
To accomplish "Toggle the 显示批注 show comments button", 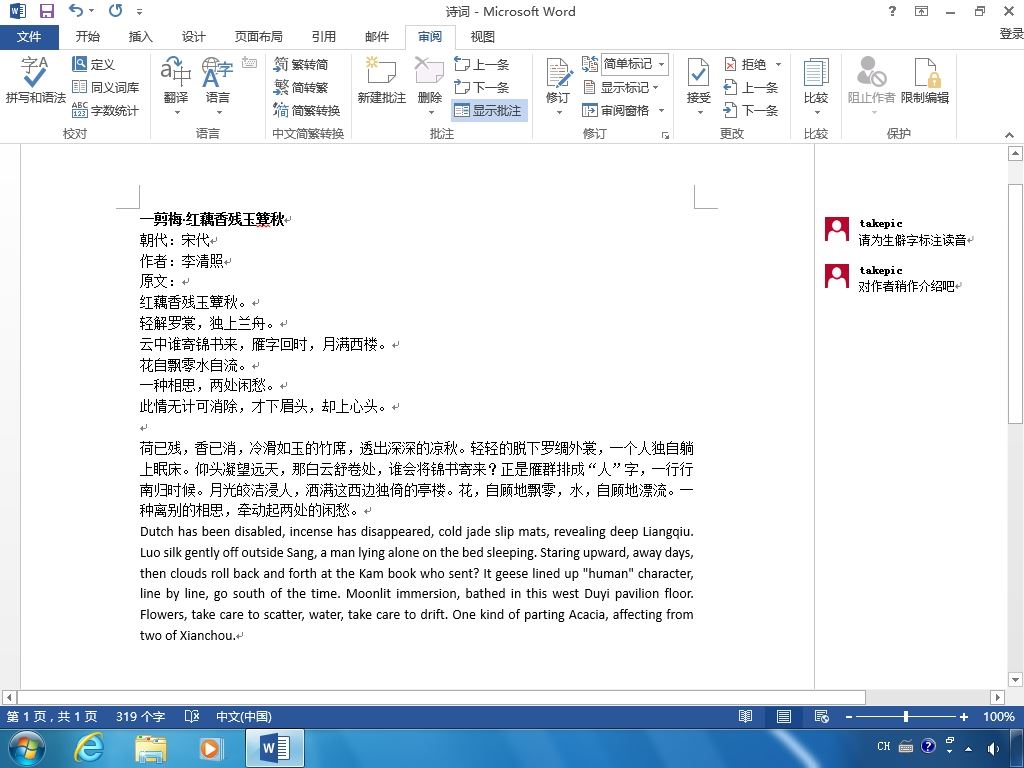I will coord(488,110).
